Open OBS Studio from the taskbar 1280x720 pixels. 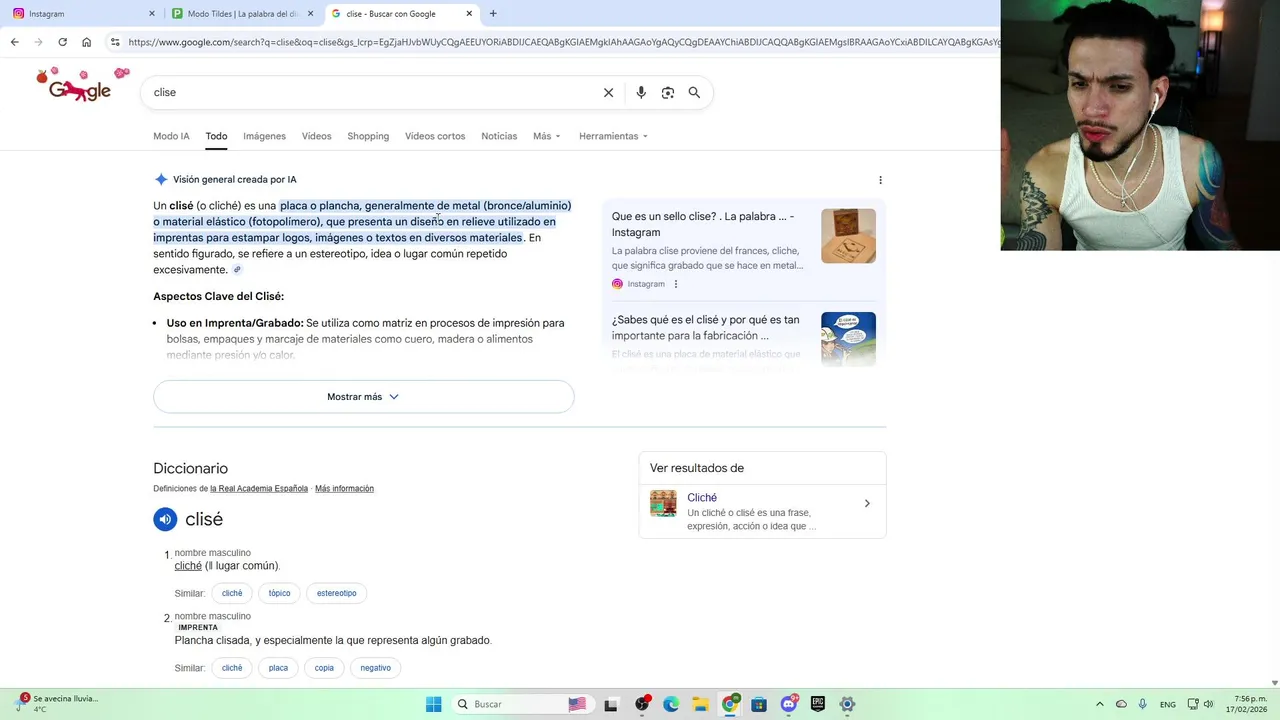coord(642,704)
